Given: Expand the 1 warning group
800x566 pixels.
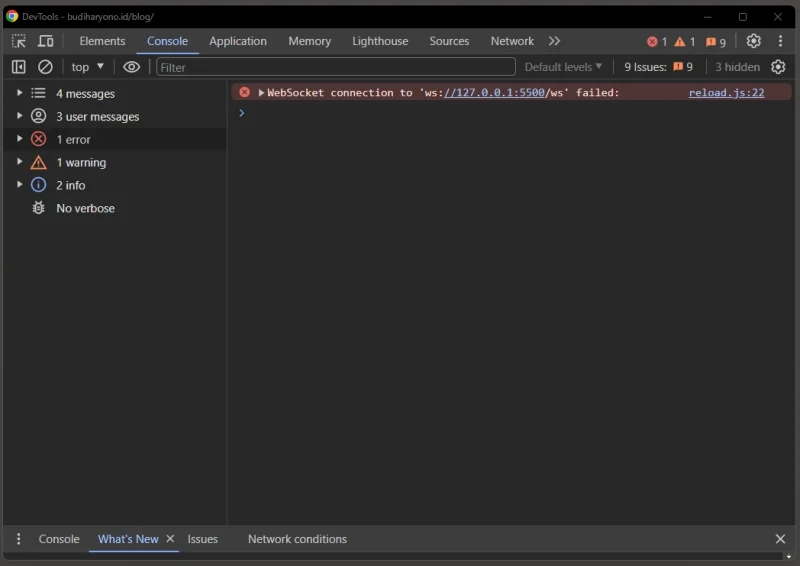Looking at the screenshot, I should point(19,162).
